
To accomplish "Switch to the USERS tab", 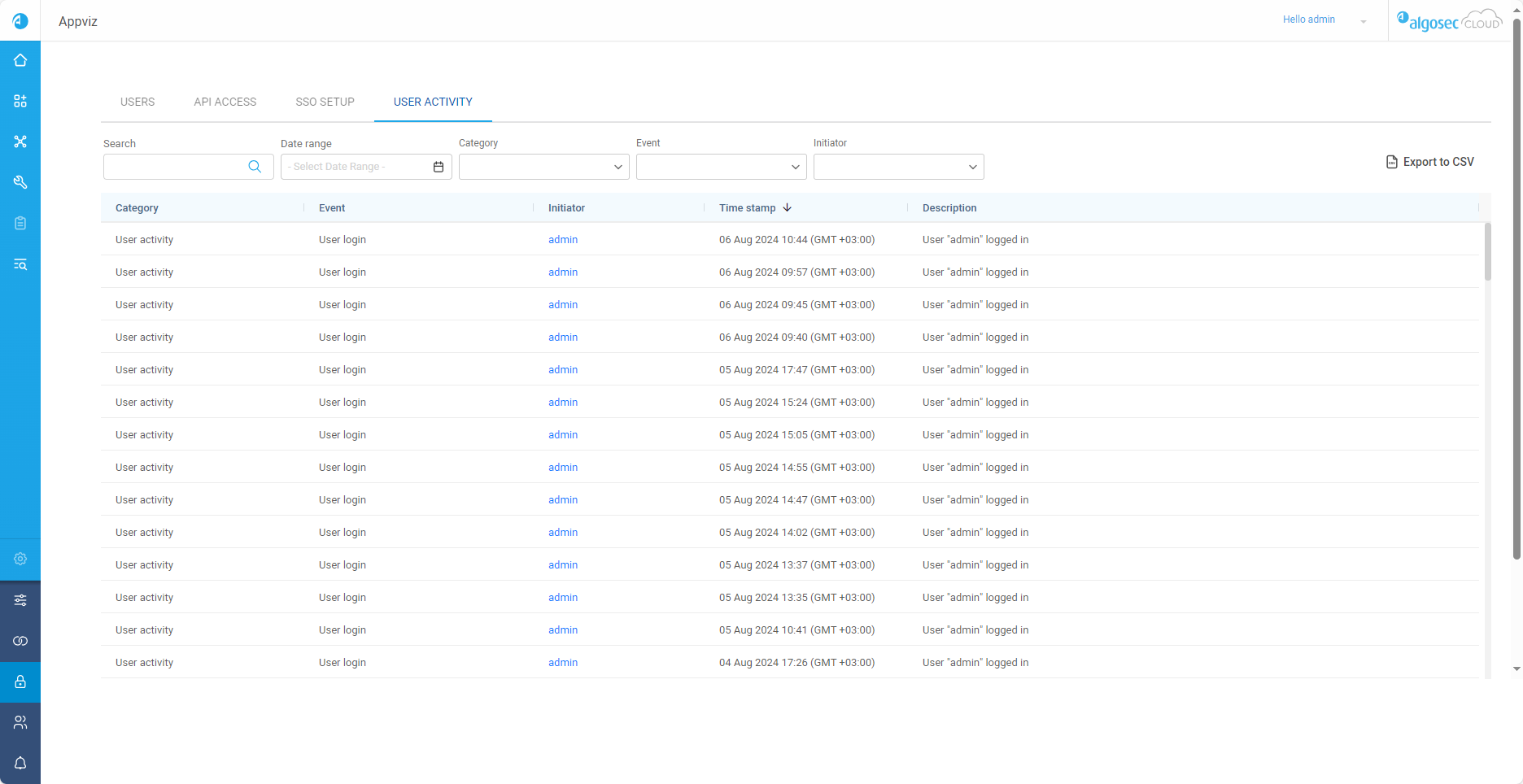I will (x=137, y=102).
